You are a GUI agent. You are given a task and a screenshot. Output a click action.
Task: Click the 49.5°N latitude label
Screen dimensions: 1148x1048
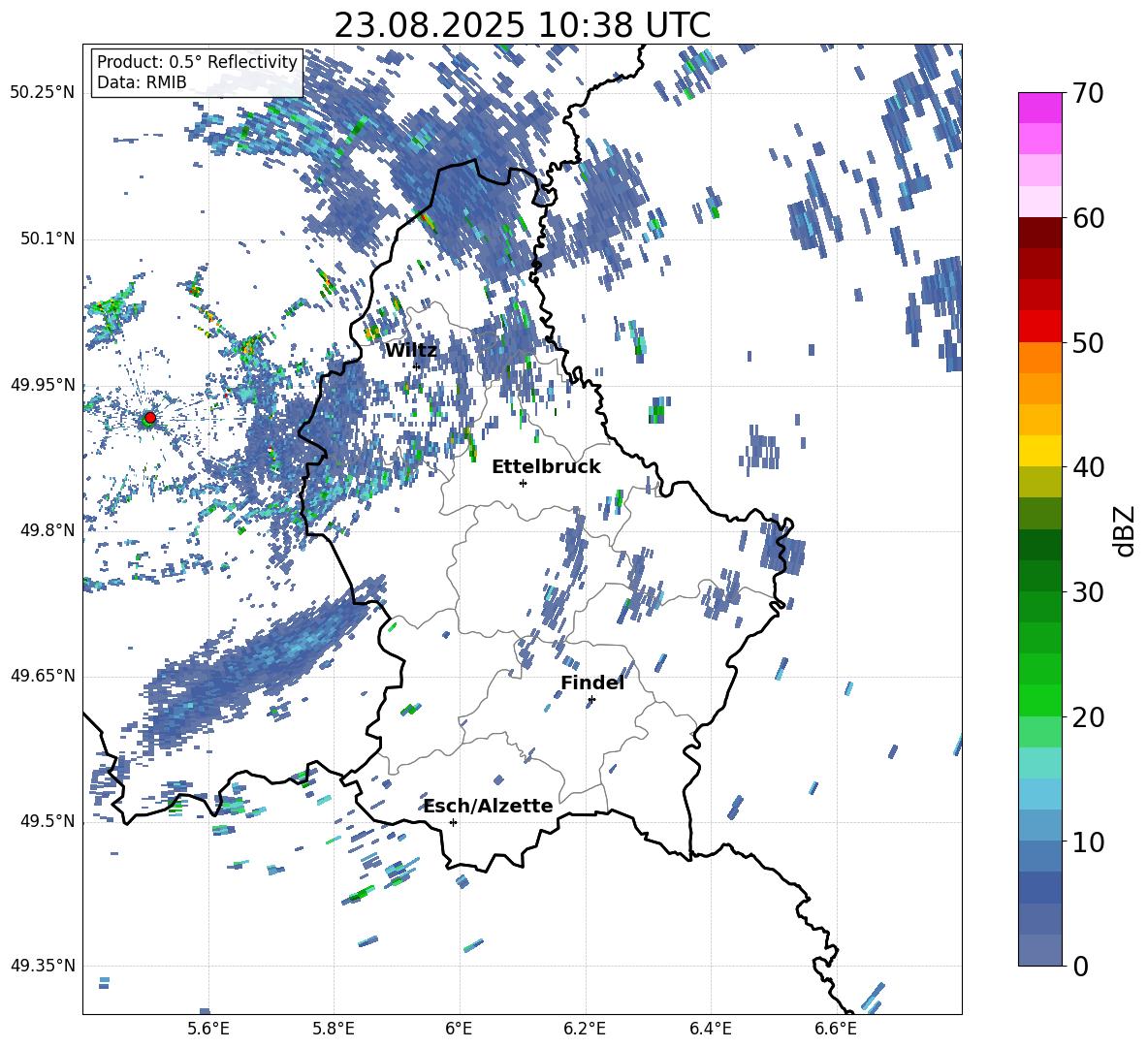tap(47, 821)
